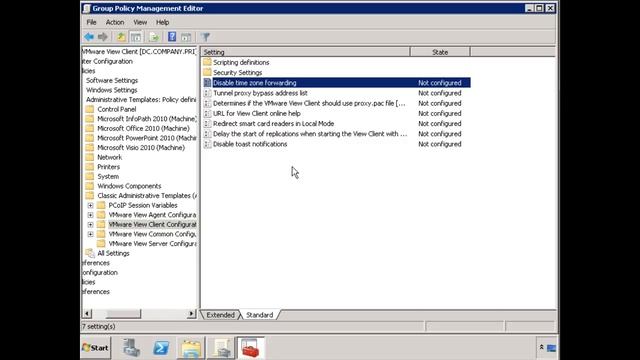Open the Action menu
The image size is (640, 360).
pyautogui.click(x=115, y=22)
